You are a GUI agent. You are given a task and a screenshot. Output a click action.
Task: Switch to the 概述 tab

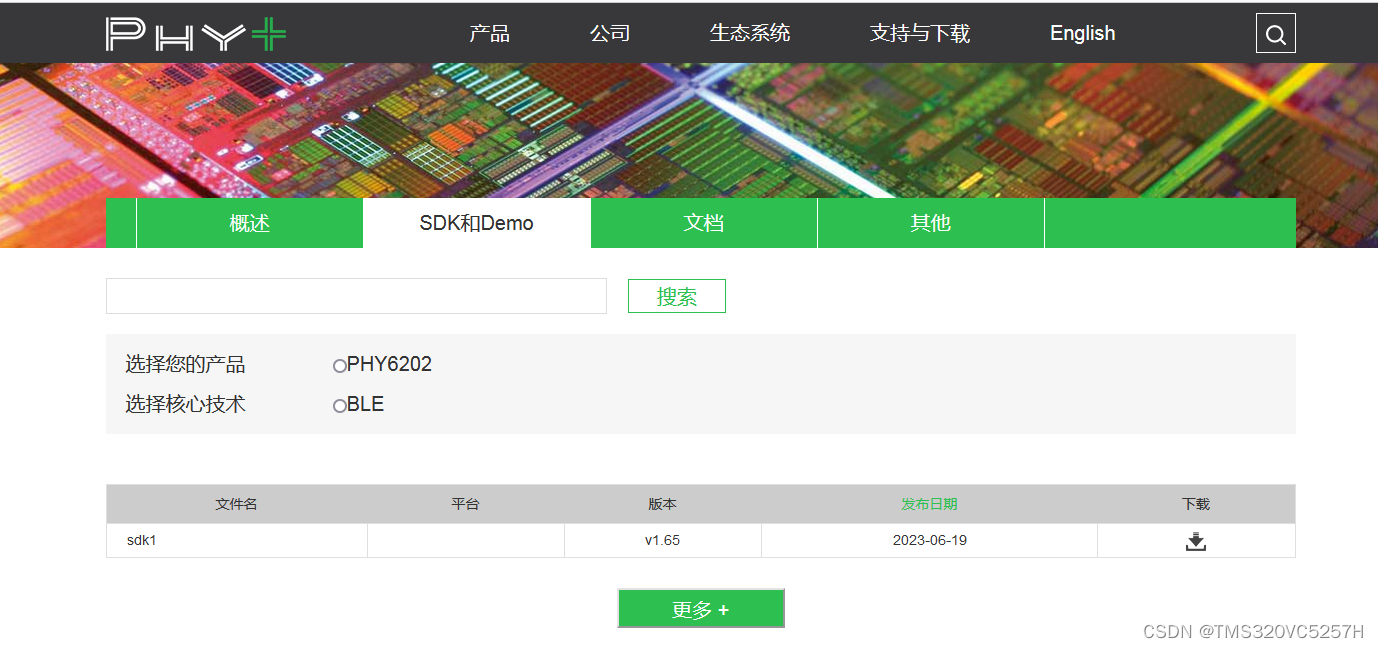(x=249, y=222)
